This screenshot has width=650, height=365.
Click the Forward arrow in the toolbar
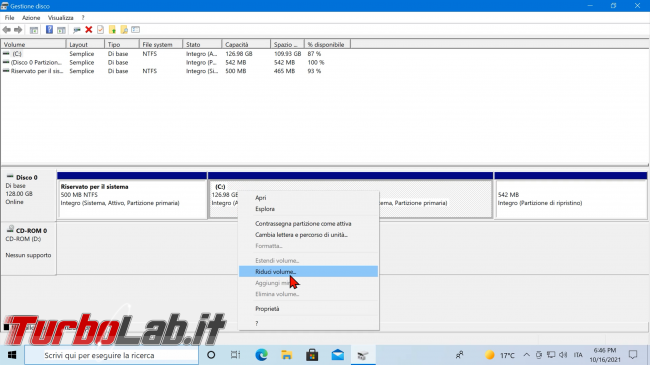click(18, 30)
